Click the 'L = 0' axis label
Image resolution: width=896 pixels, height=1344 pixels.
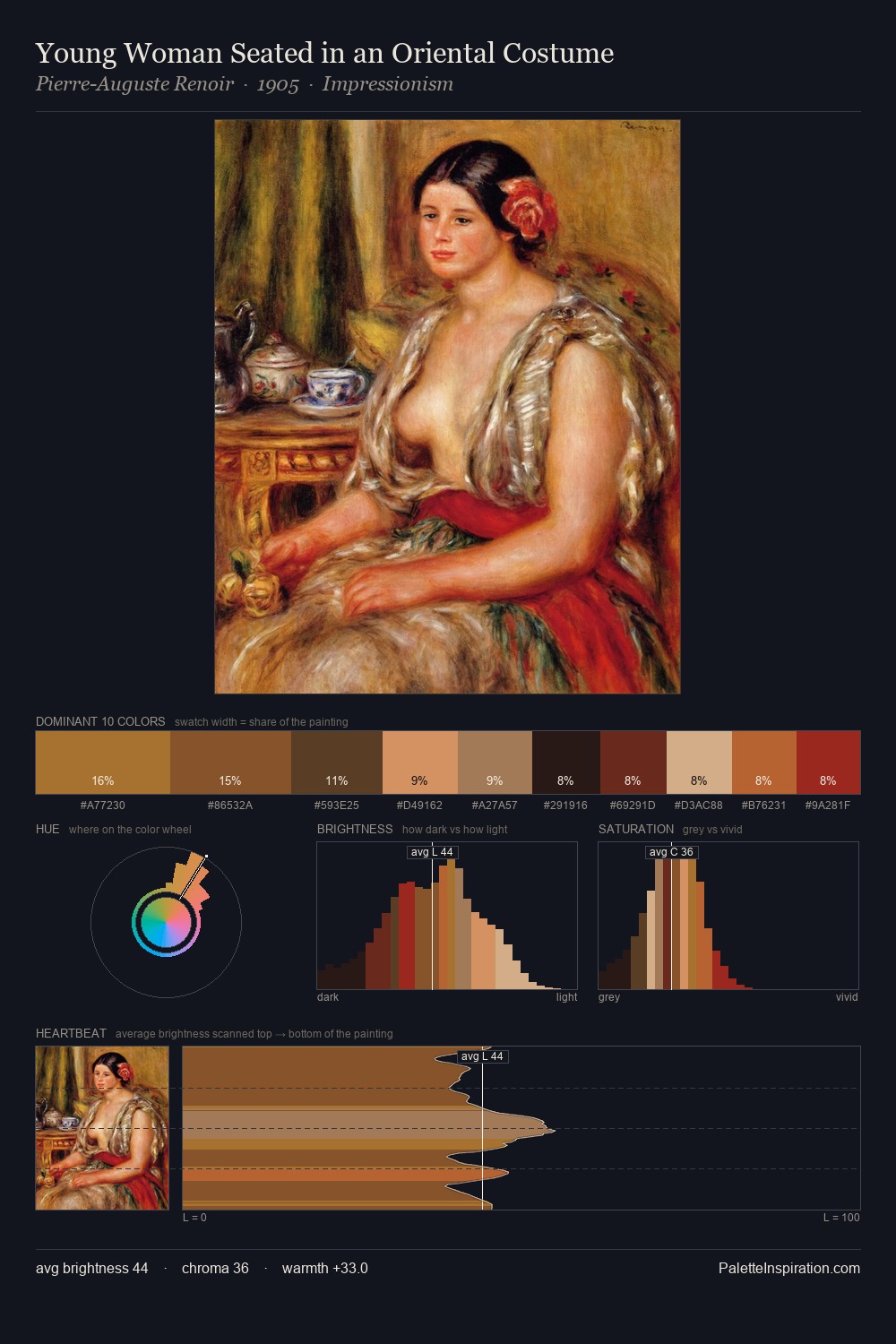coord(194,1218)
